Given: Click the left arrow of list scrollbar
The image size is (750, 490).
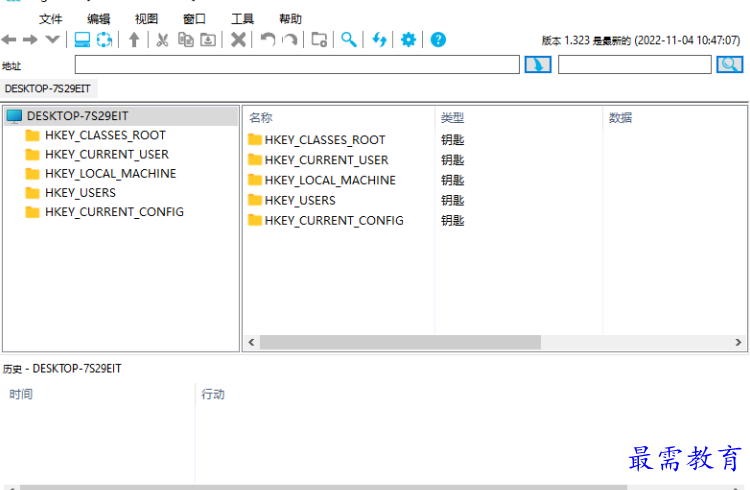Looking at the screenshot, I should point(251,342).
